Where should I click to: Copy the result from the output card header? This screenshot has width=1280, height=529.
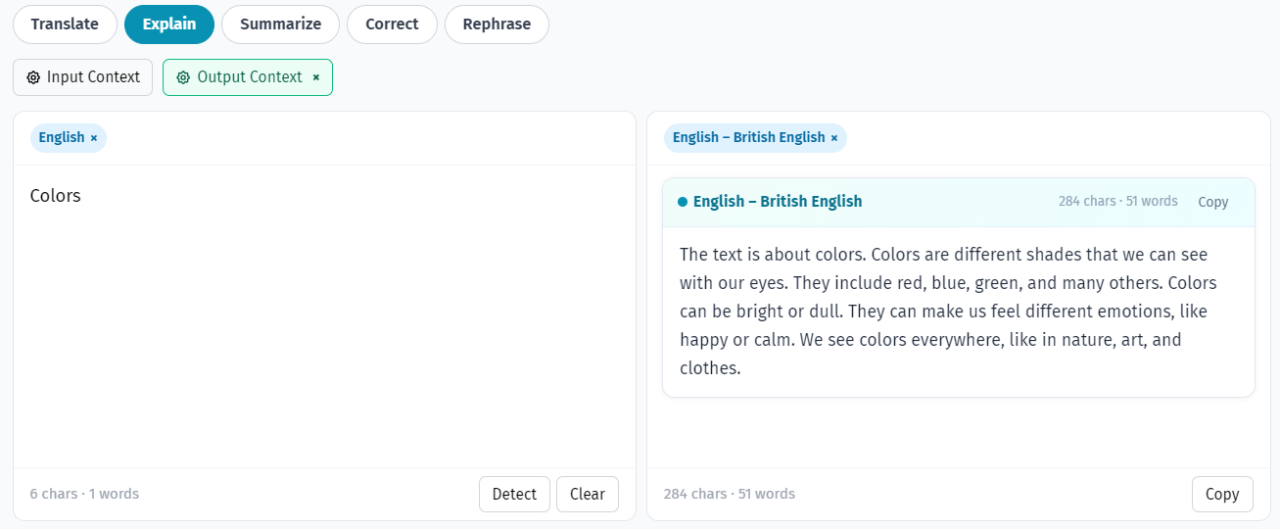tap(1212, 202)
